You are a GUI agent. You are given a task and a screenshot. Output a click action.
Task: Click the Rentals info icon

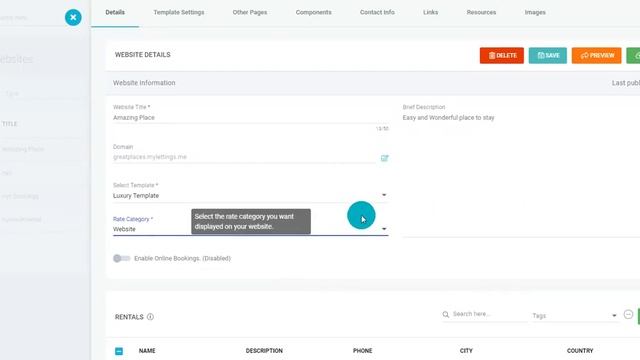point(150,317)
